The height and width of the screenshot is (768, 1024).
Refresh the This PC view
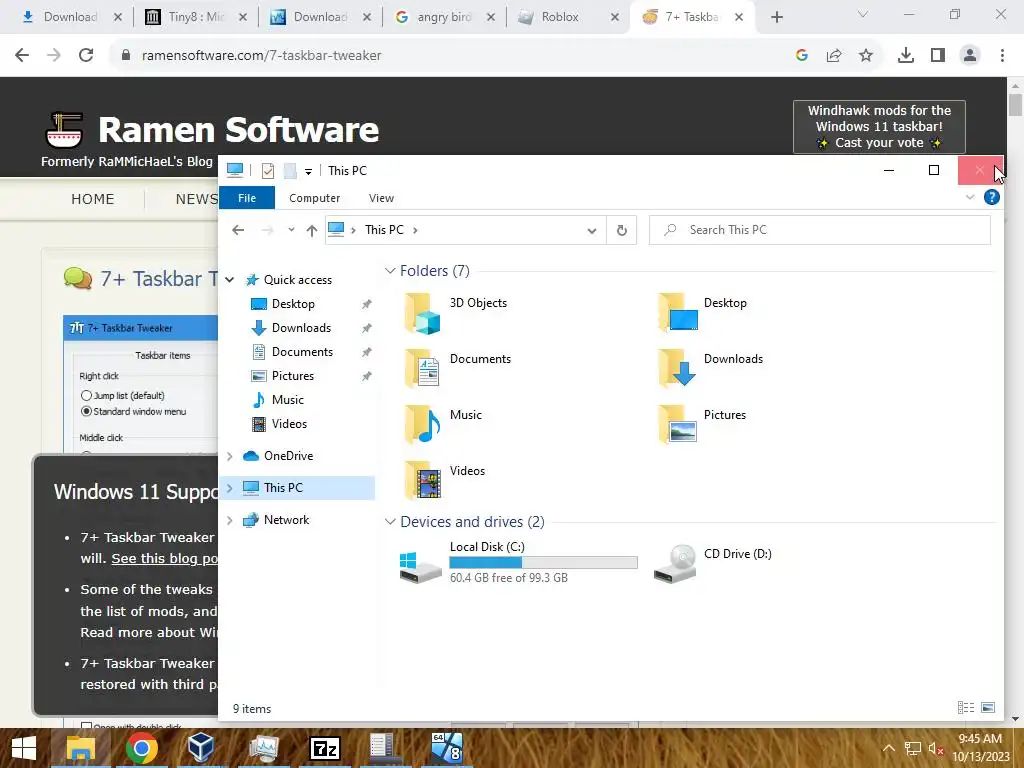(x=622, y=230)
